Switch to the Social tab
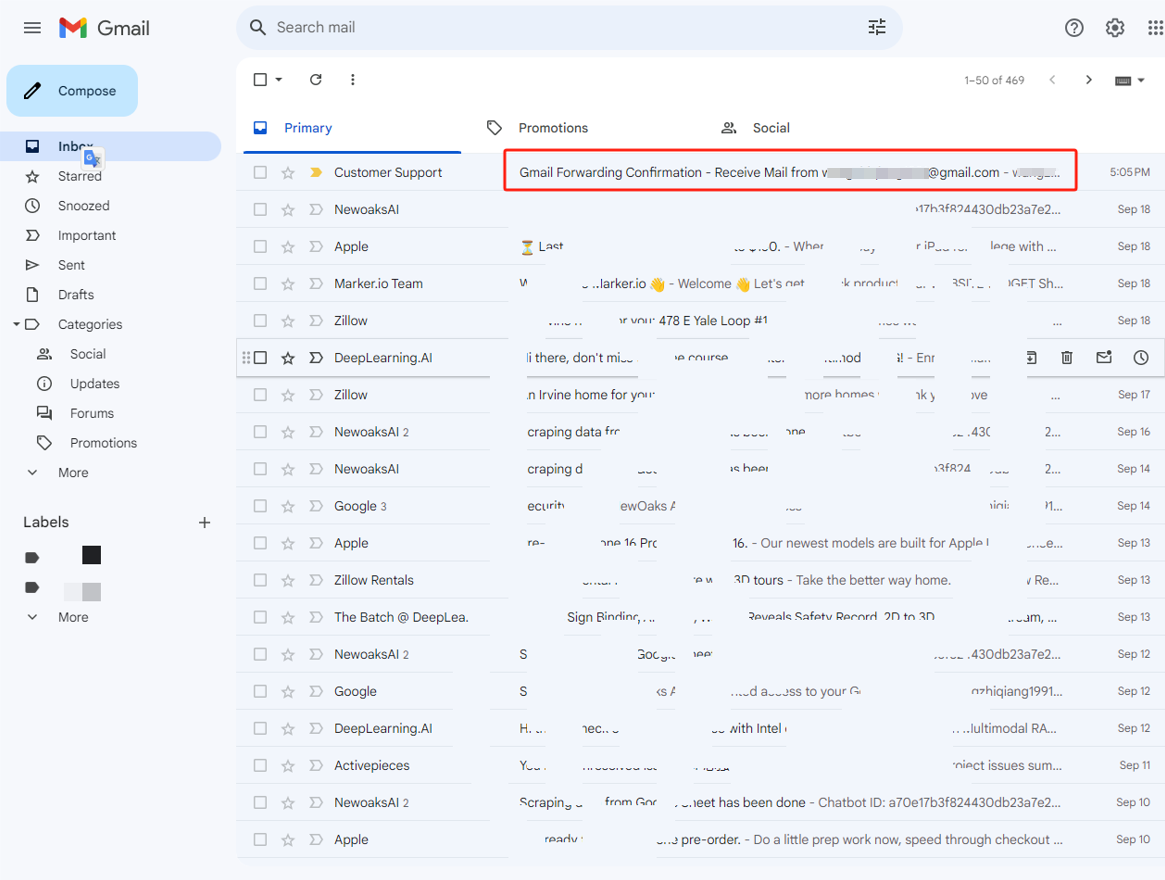The image size is (1165, 880). click(770, 128)
